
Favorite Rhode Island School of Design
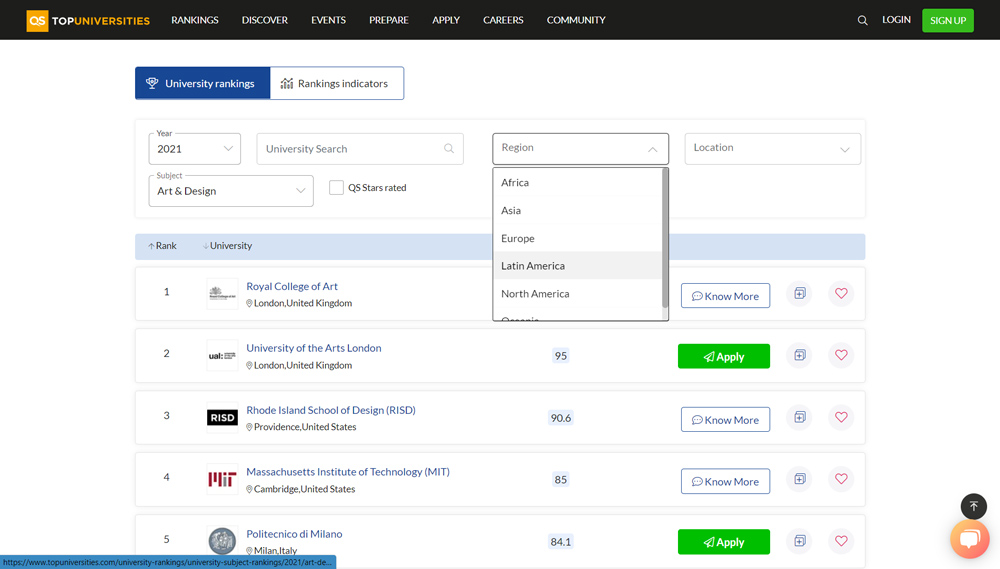841,417
